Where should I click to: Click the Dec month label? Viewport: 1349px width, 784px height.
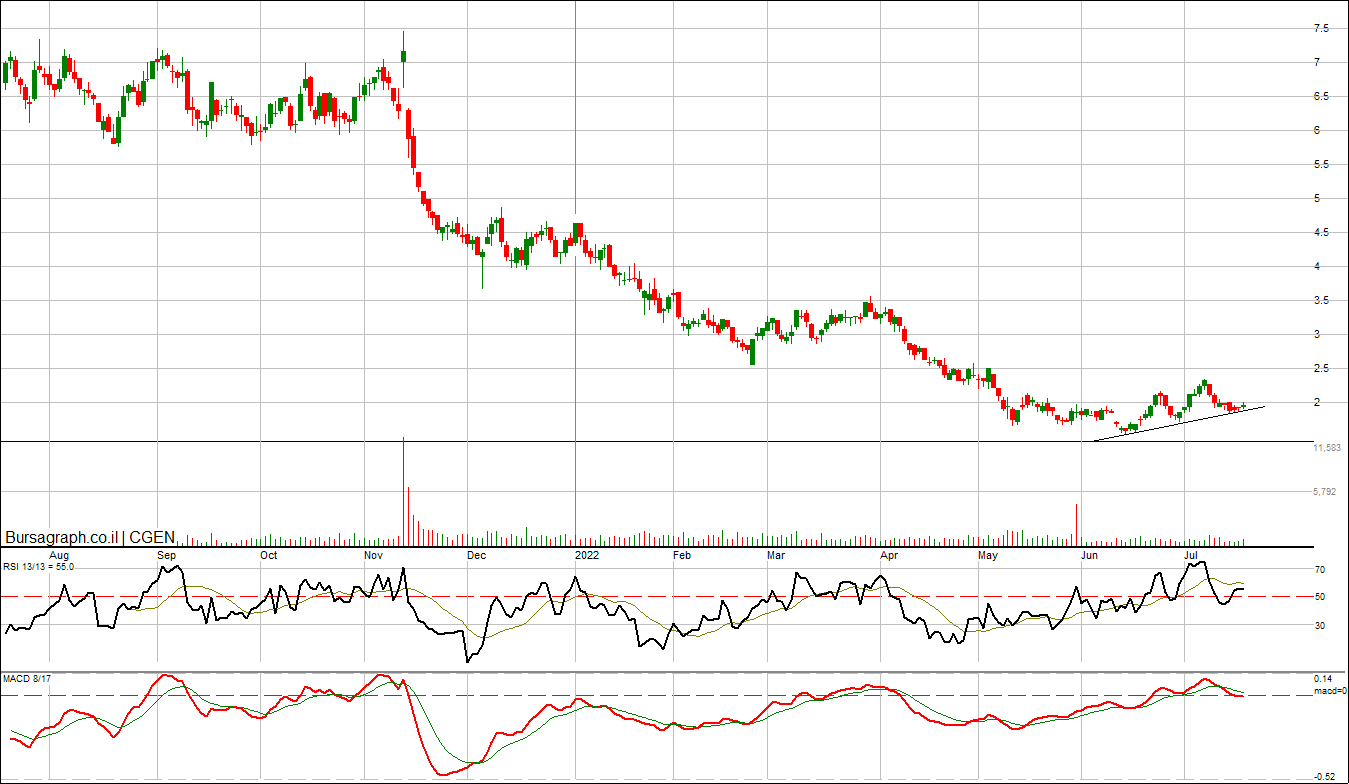[x=476, y=554]
